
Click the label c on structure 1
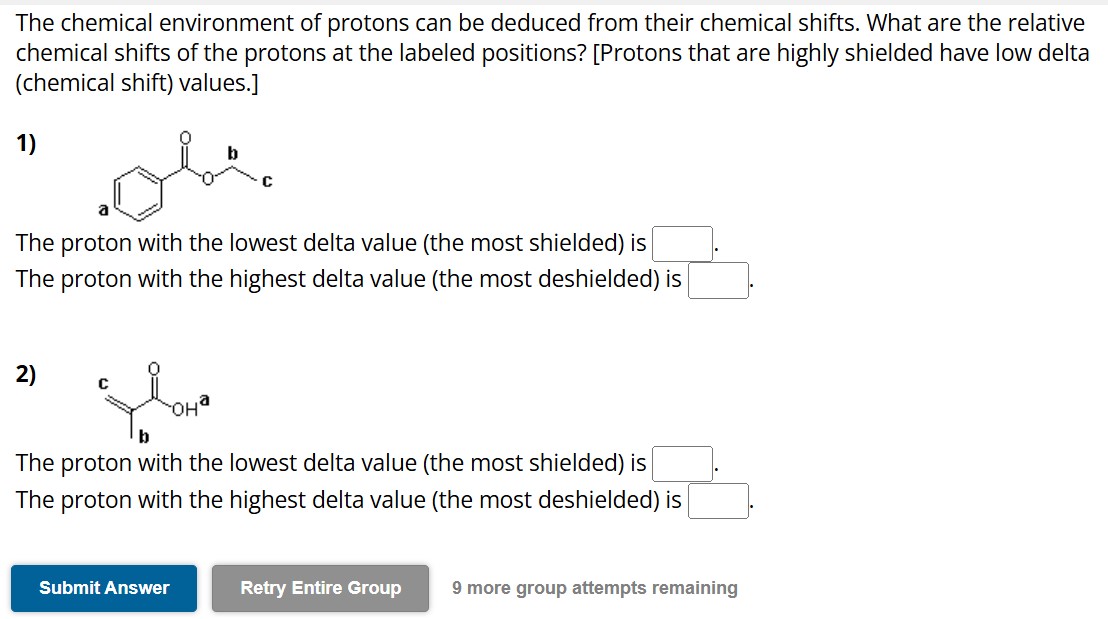[x=266, y=182]
